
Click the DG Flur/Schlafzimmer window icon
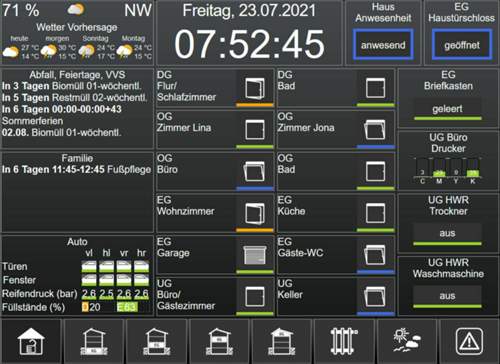(x=255, y=88)
